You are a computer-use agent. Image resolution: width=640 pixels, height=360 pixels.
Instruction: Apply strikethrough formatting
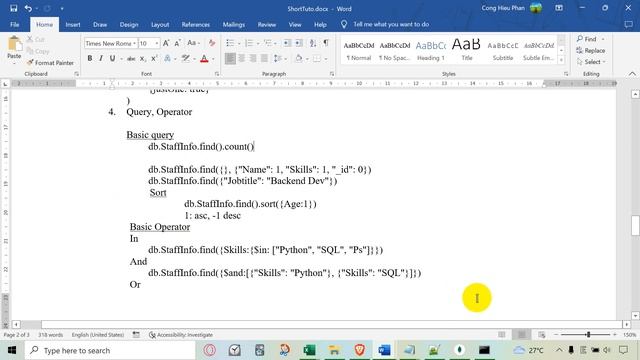[131, 59]
